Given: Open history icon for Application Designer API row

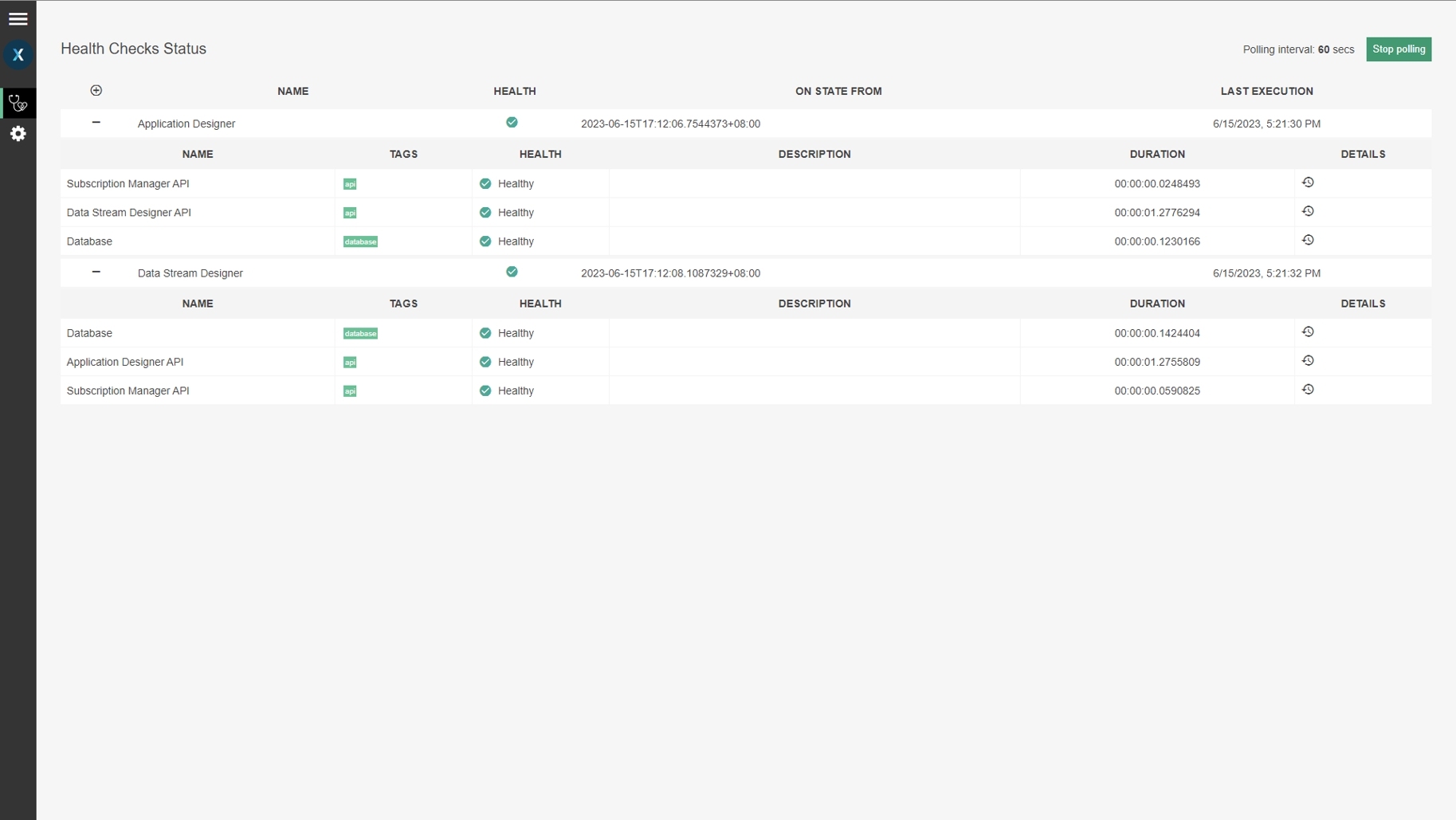Looking at the screenshot, I should pos(1308,360).
